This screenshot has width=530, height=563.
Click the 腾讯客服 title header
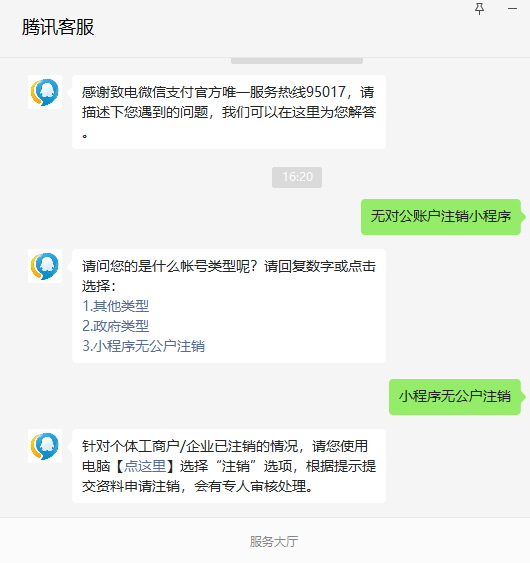(58, 27)
